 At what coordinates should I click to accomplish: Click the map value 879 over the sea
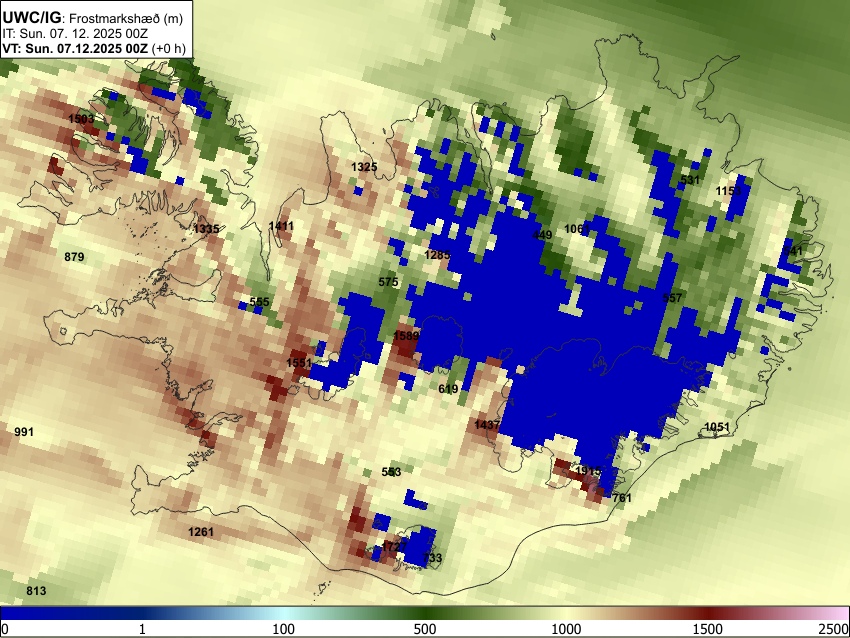74,257
